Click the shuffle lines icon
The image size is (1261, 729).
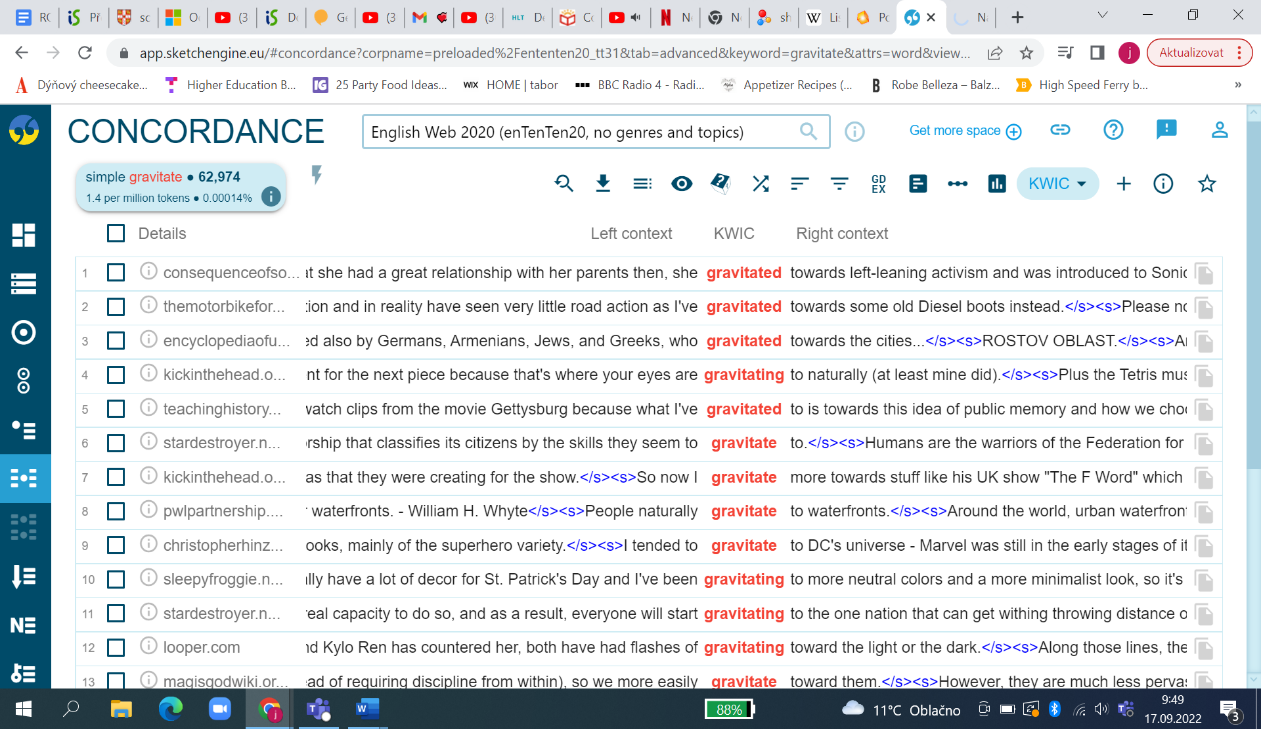761,183
